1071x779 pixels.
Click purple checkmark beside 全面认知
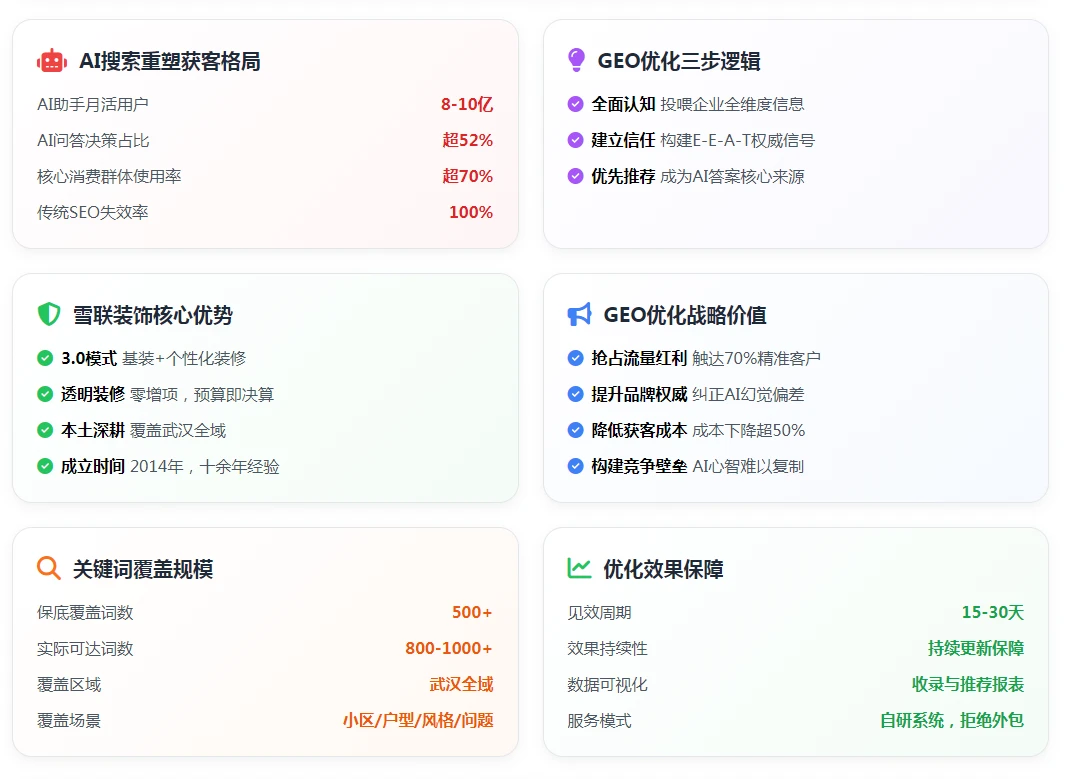pyautogui.click(x=575, y=104)
